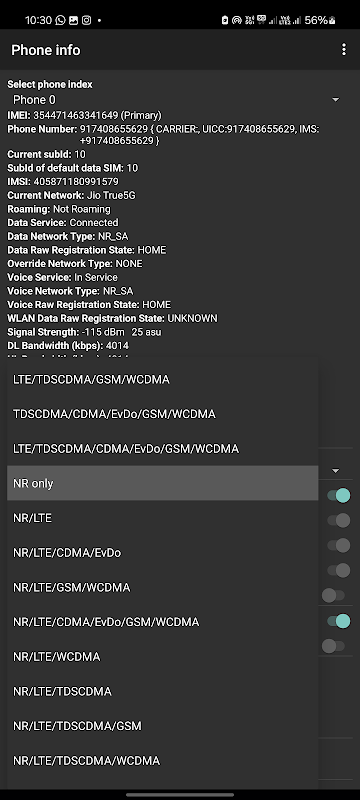
Task: Select LTE/TDSCDMA/GSM/WCDMA option
Action: [163, 380]
